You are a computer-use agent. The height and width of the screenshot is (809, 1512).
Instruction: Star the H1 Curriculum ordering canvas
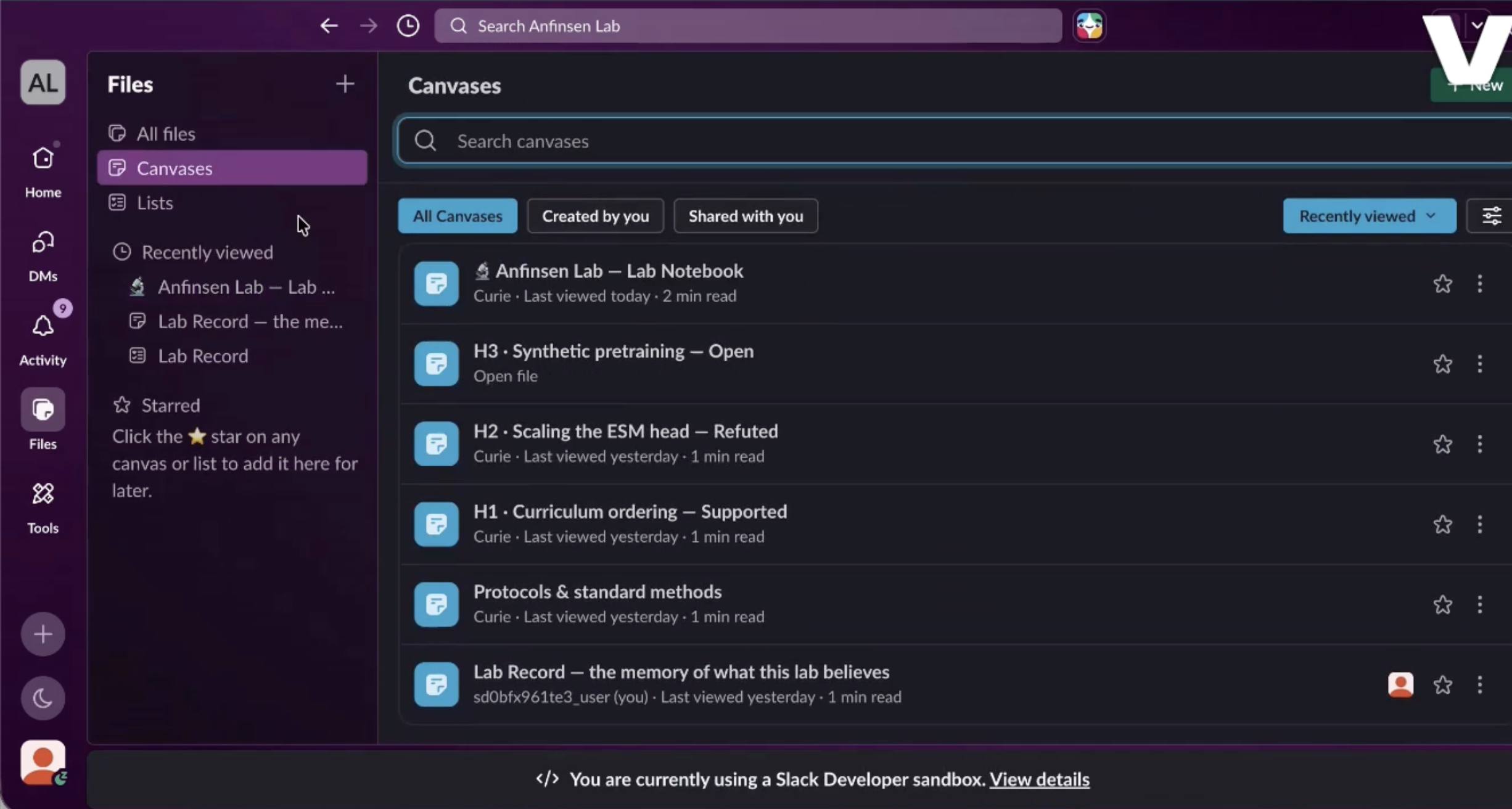(x=1442, y=524)
